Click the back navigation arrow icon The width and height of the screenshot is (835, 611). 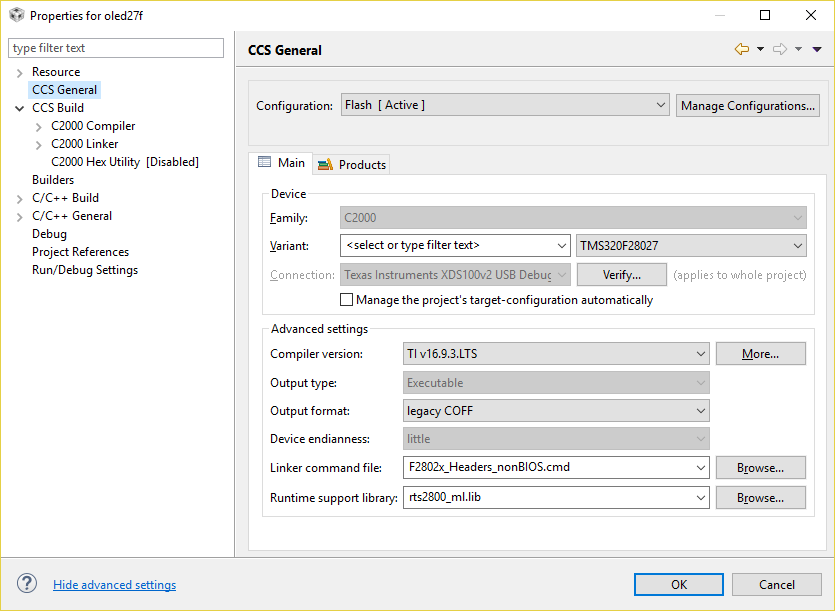[741, 49]
